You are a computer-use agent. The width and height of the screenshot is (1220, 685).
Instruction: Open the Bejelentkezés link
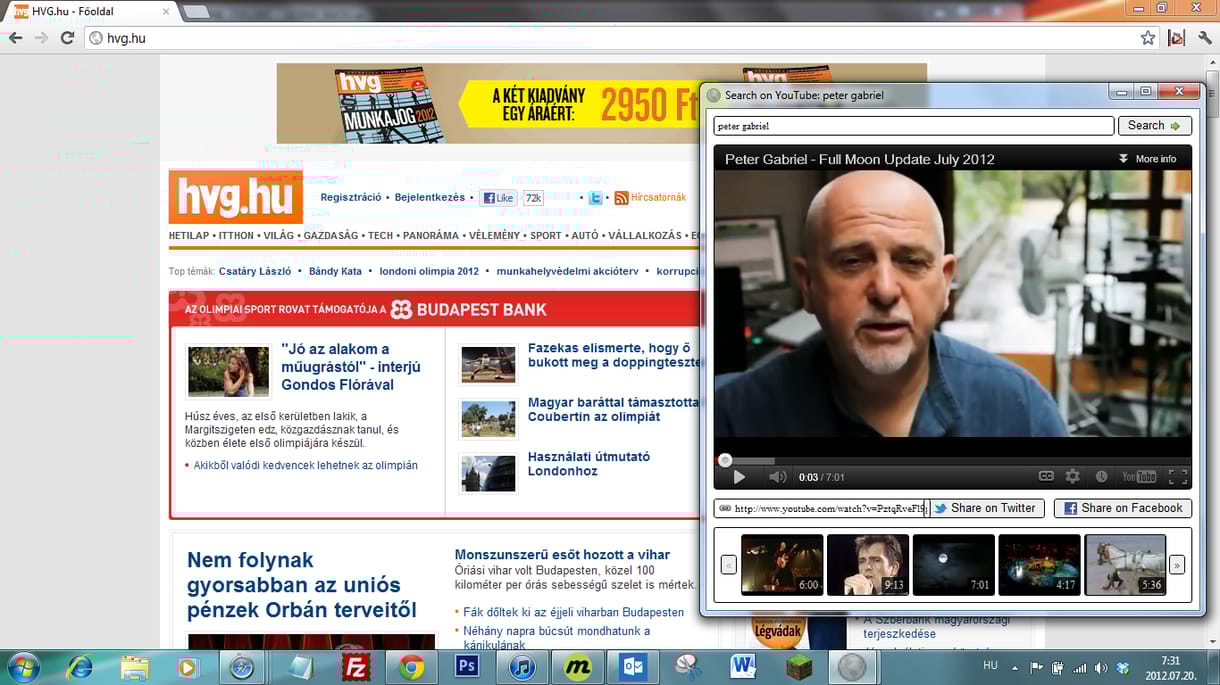(430, 197)
